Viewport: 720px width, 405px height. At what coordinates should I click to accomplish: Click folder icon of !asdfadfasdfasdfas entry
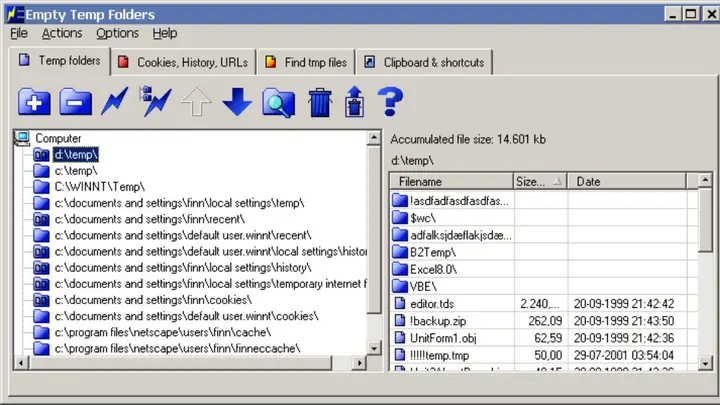(400, 200)
